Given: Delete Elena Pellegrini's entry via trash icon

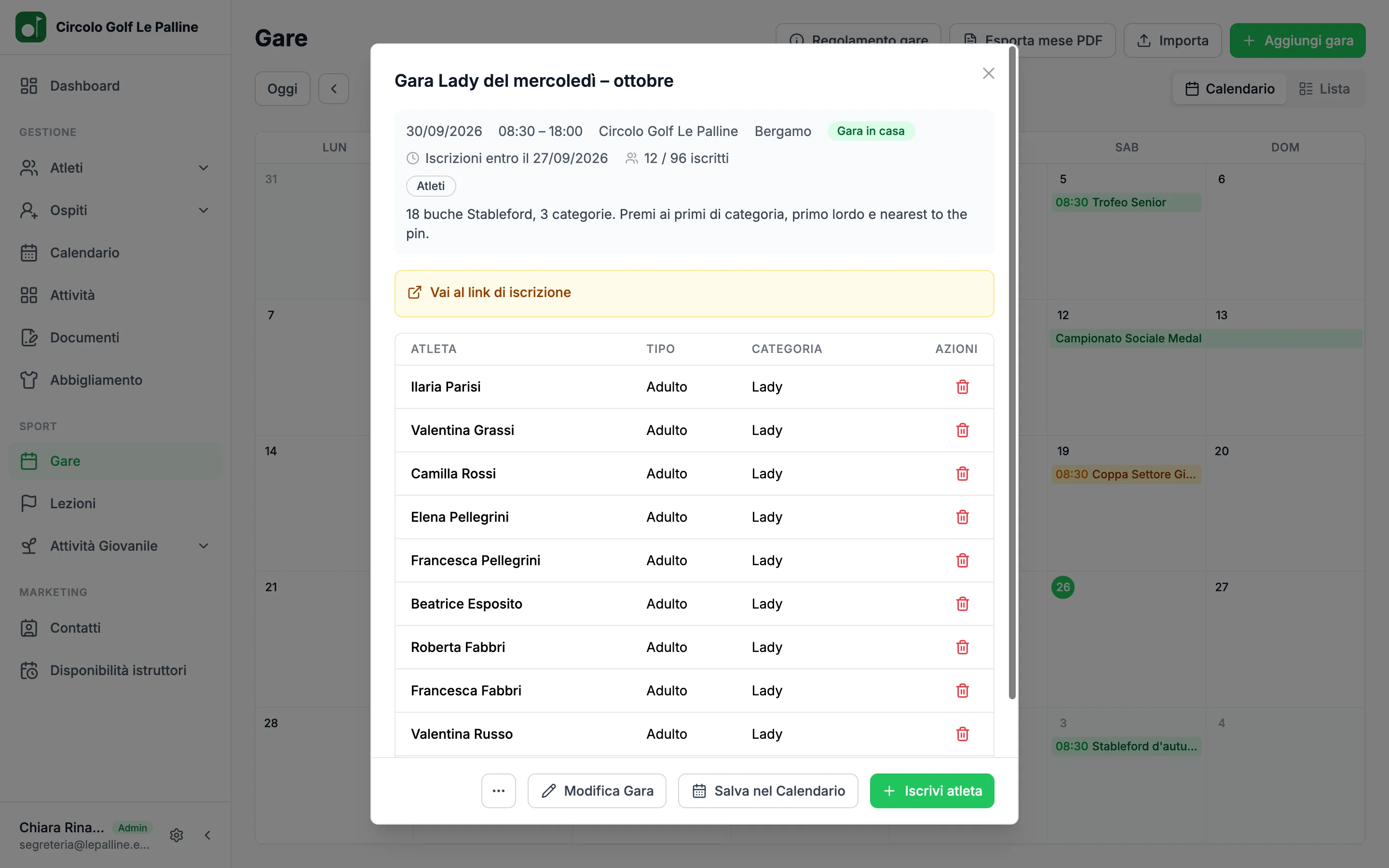Looking at the screenshot, I should (963, 517).
